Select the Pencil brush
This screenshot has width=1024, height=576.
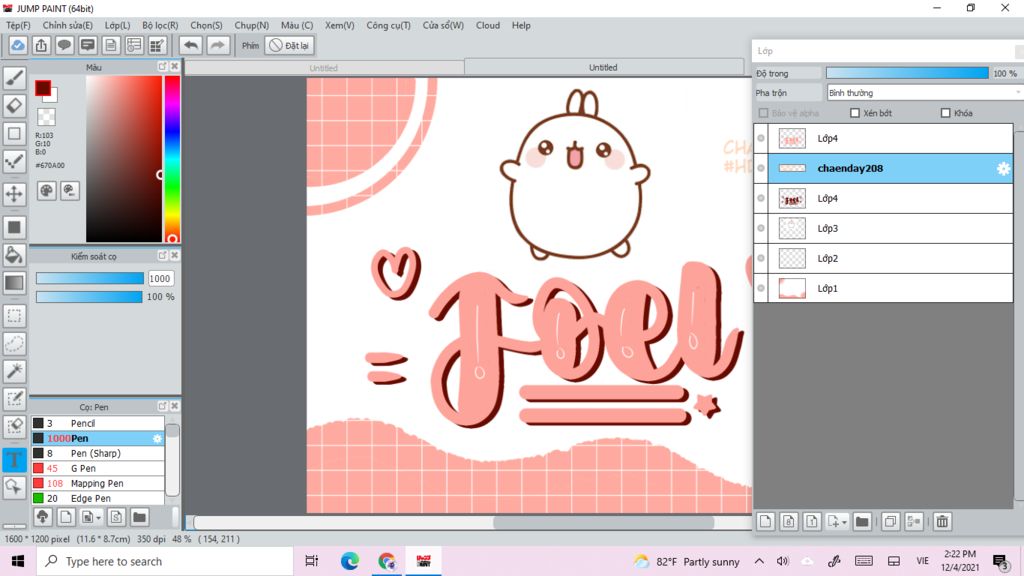98,423
